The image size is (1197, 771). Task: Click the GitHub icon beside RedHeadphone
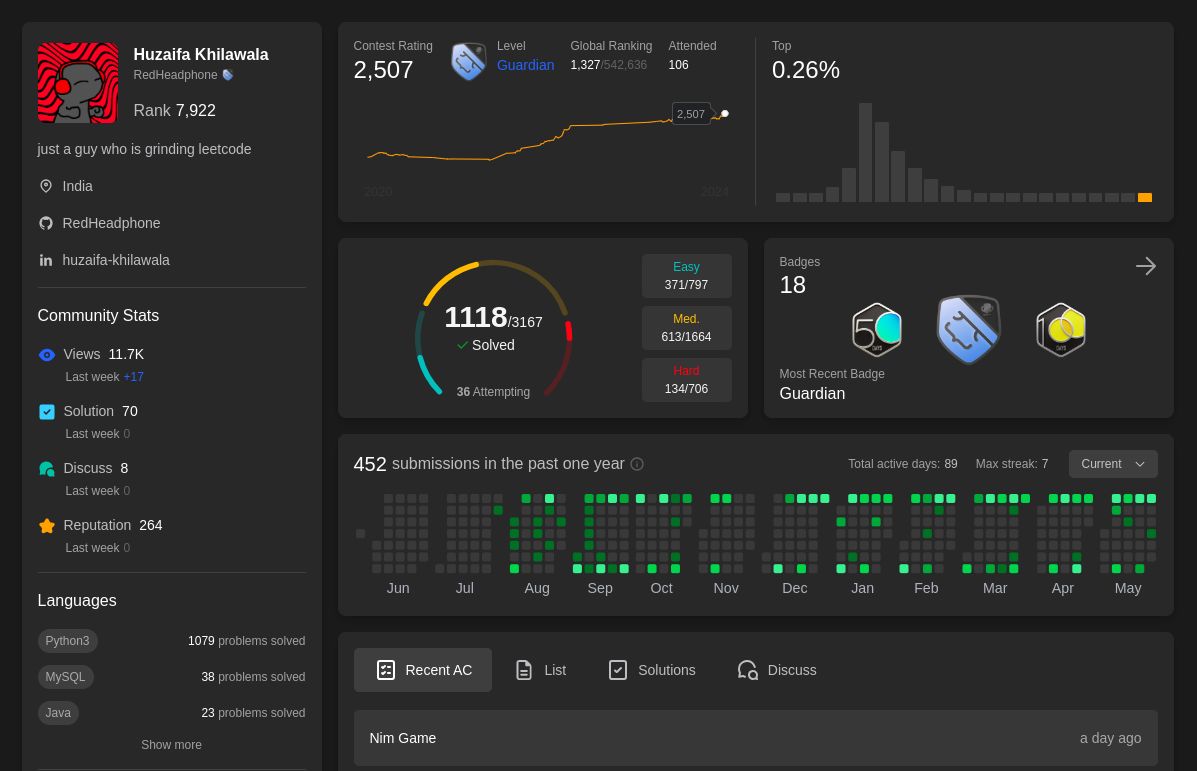click(x=45, y=223)
